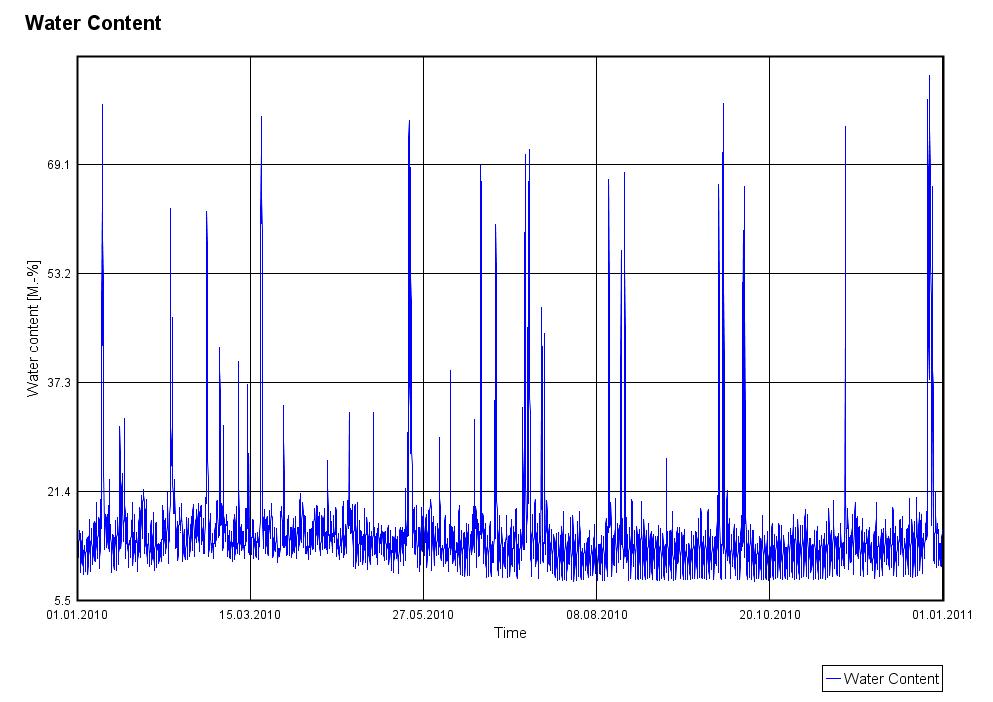The width and height of the screenshot is (993, 702).
Task: Click the spike peak just right of the 15.03.2010 gridline
Action: pos(261,118)
